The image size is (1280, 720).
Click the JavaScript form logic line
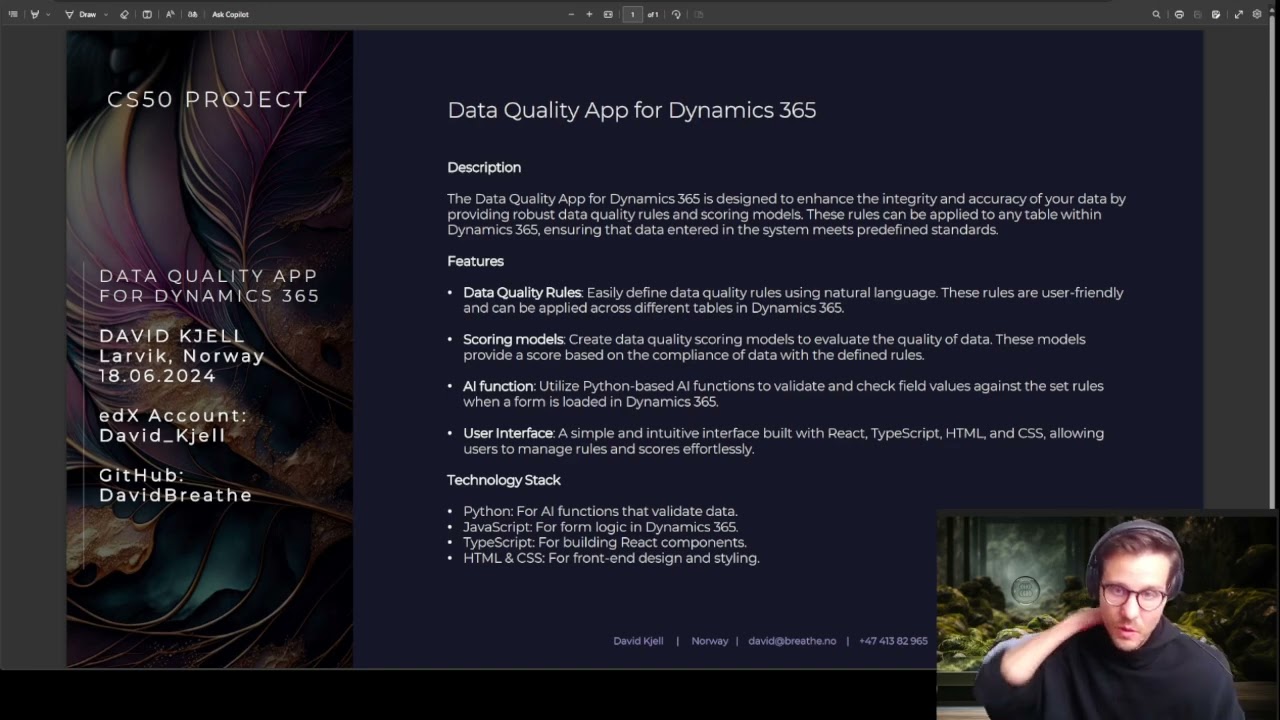coord(600,527)
